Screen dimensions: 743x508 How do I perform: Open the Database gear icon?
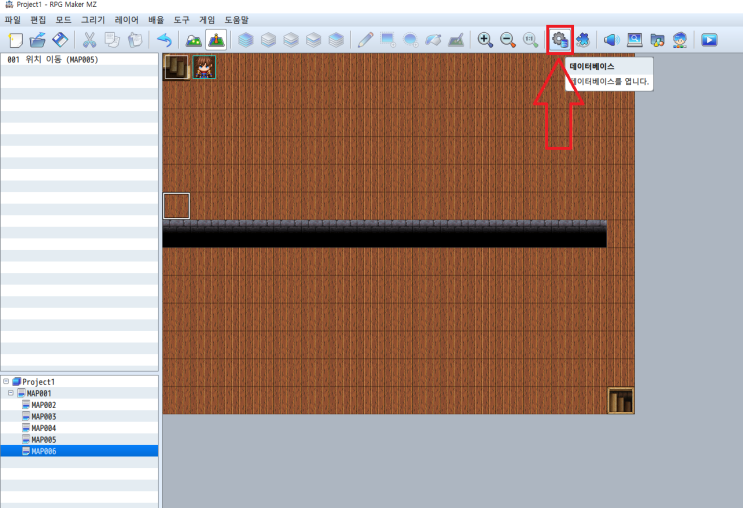(560, 40)
